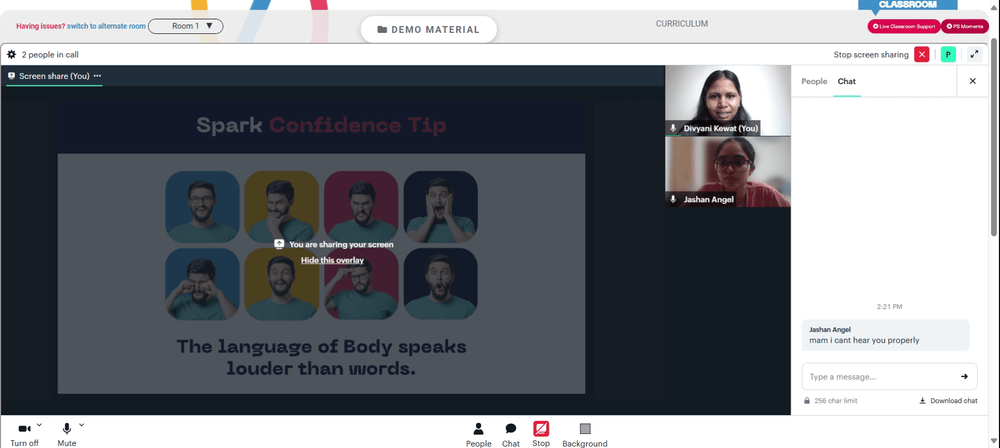Mute the microphone
The height and width of the screenshot is (448, 1000).
[66, 434]
